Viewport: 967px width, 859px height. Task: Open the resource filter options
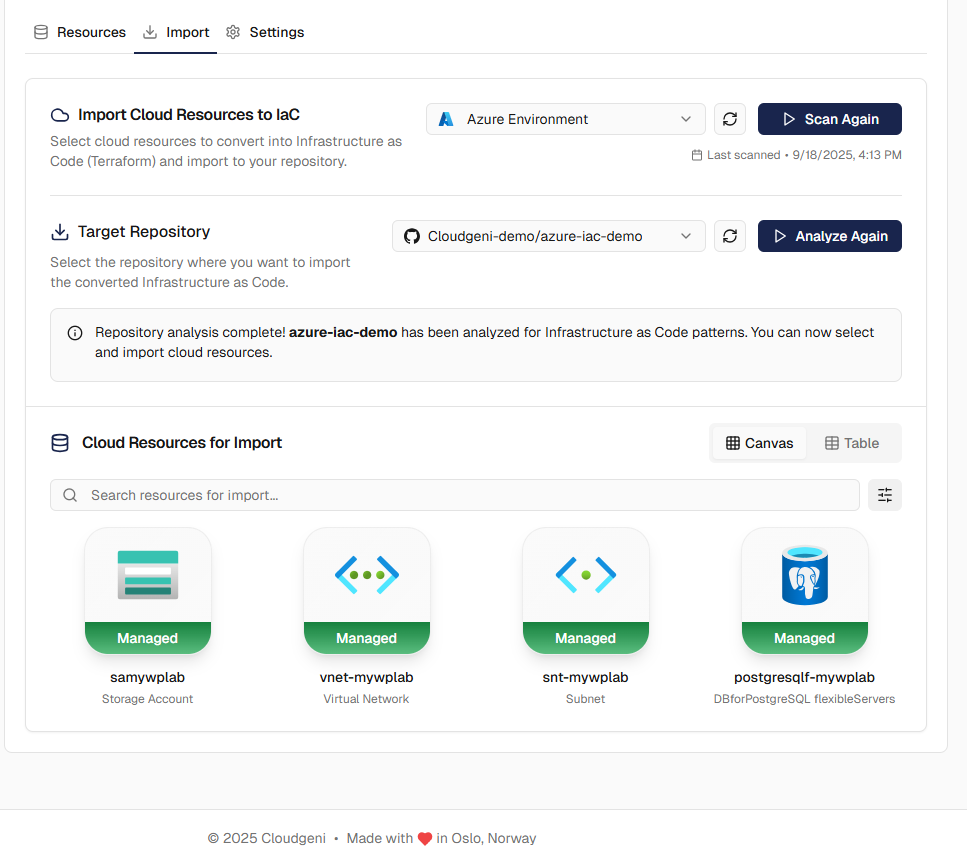(x=885, y=495)
